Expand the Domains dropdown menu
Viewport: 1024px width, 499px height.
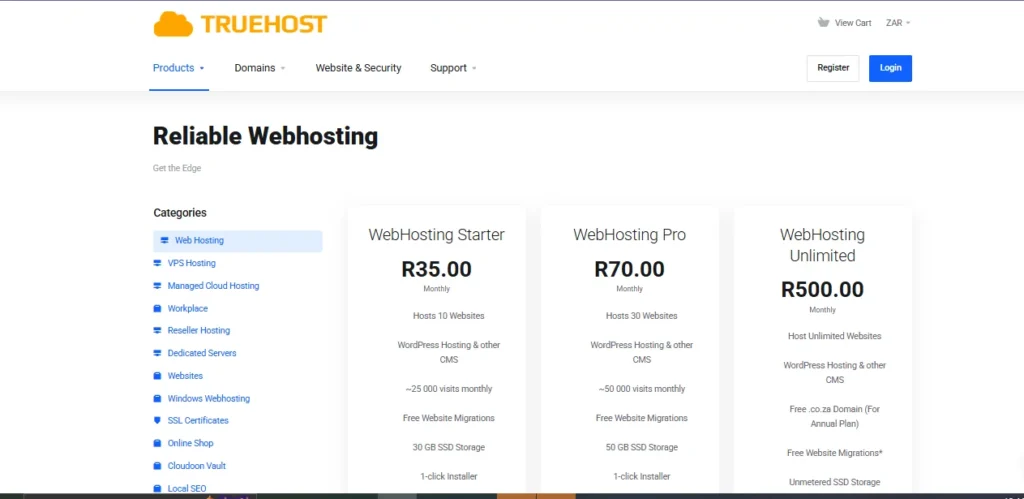[259, 68]
